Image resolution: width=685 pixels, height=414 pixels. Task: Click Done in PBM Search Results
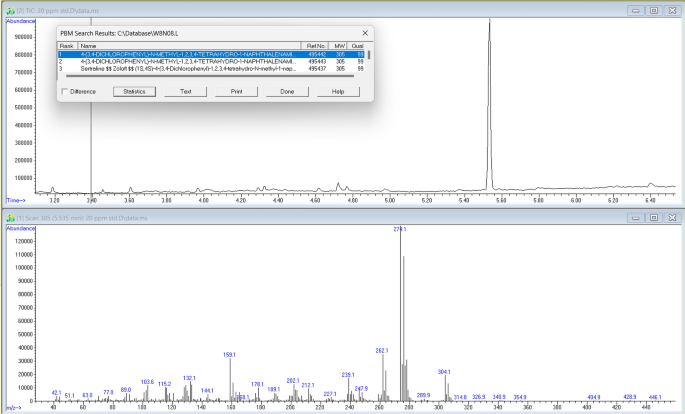[287, 92]
